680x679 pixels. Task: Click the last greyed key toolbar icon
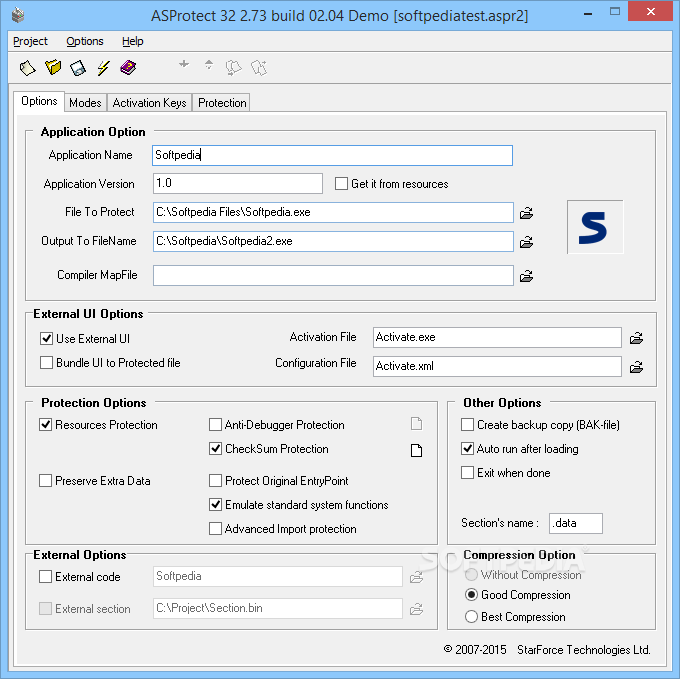coord(259,68)
